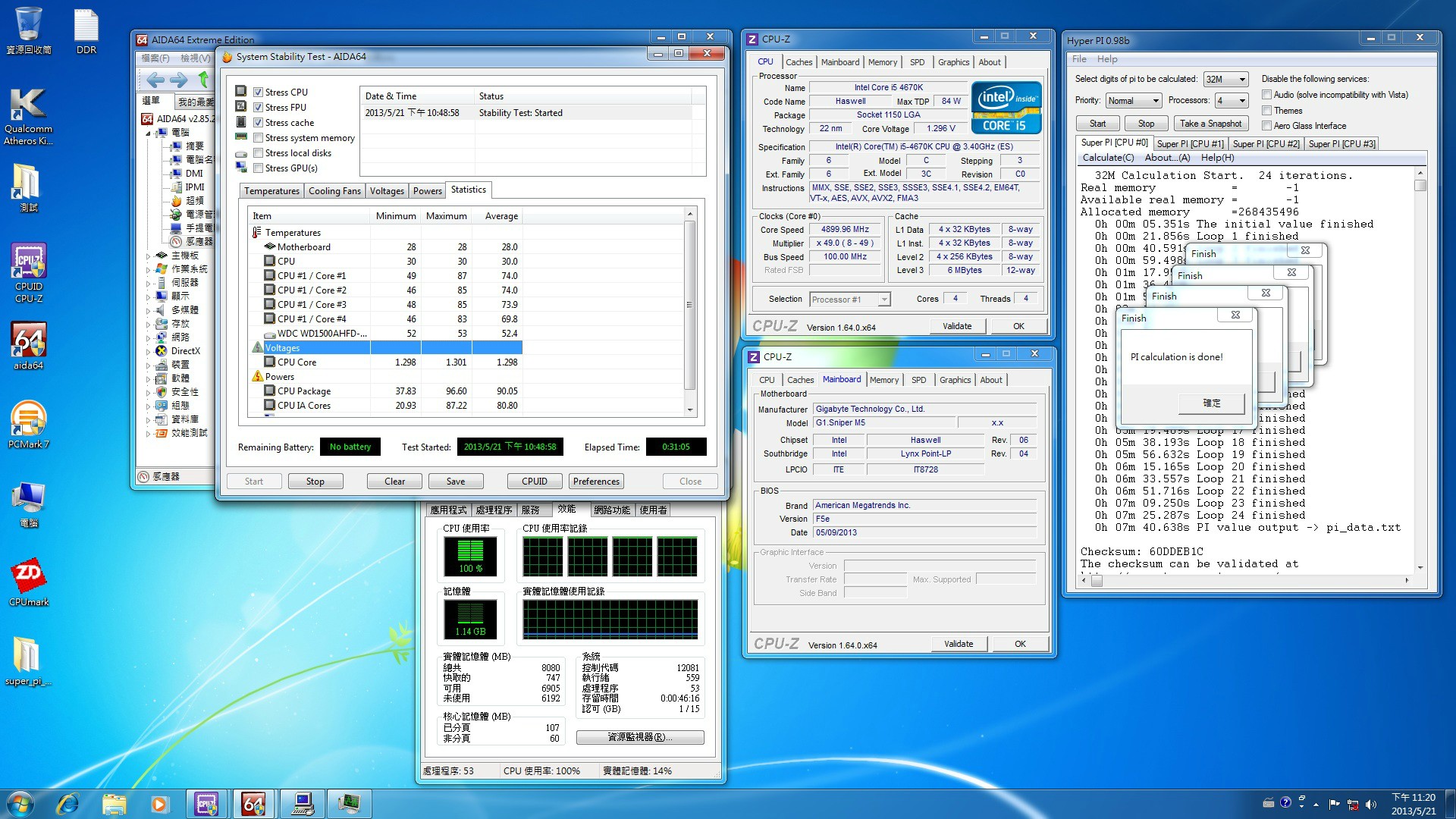
Task: Enable Stress system memory checkbox
Action: (258, 138)
